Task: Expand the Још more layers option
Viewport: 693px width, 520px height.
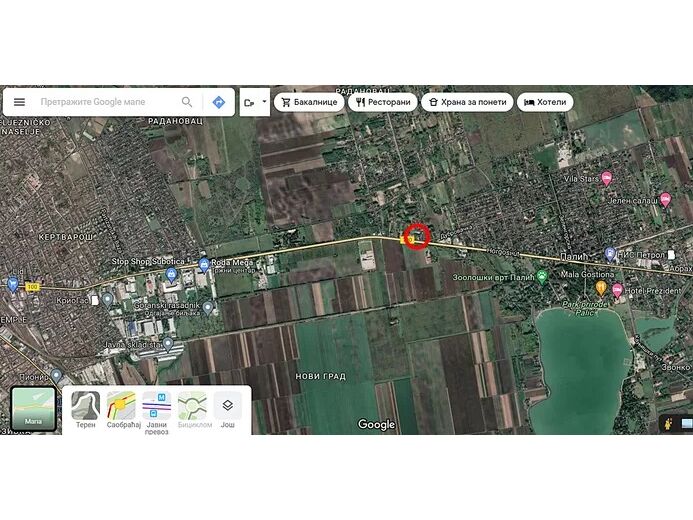Action: (227, 406)
